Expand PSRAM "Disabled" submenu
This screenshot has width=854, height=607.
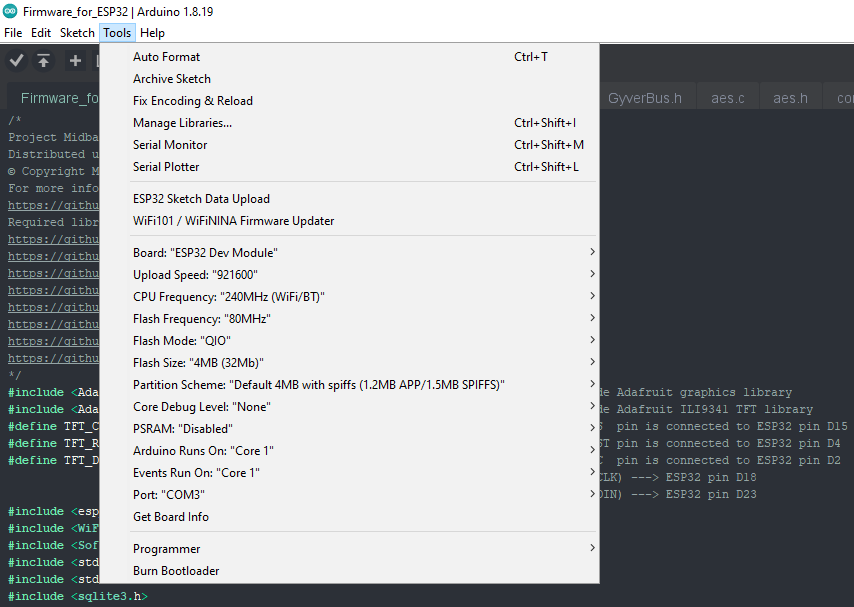pos(349,428)
